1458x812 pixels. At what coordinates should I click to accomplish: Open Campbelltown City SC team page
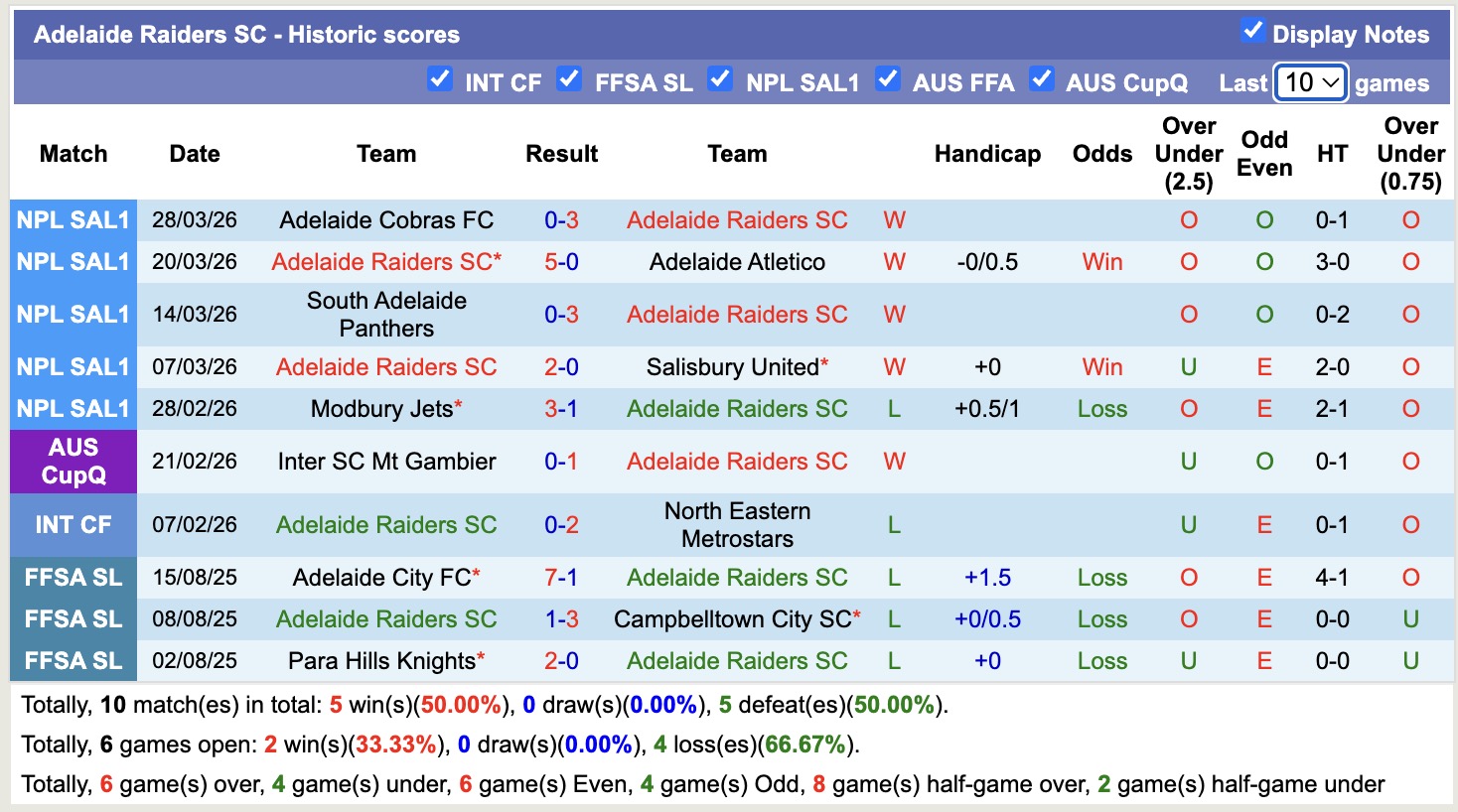pos(732,619)
